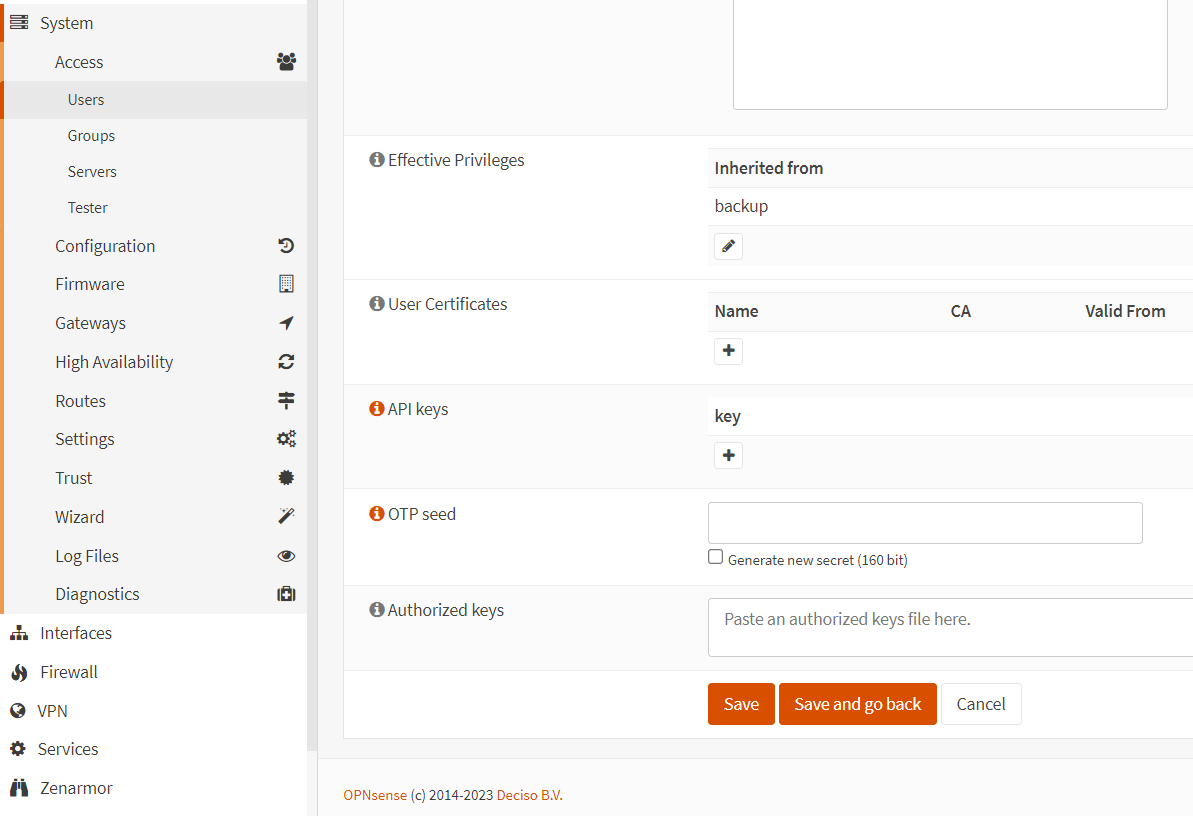Collapse the Access submenu
Image resolution: width=1193 pixels, height=816 pixels.
click(x=155, y=62)
